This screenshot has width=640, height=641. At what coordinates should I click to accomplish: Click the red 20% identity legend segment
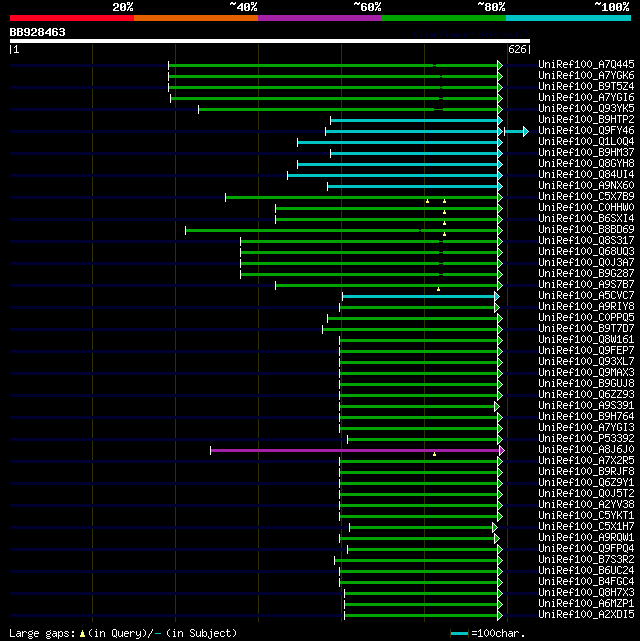click(x=72, y=18)
